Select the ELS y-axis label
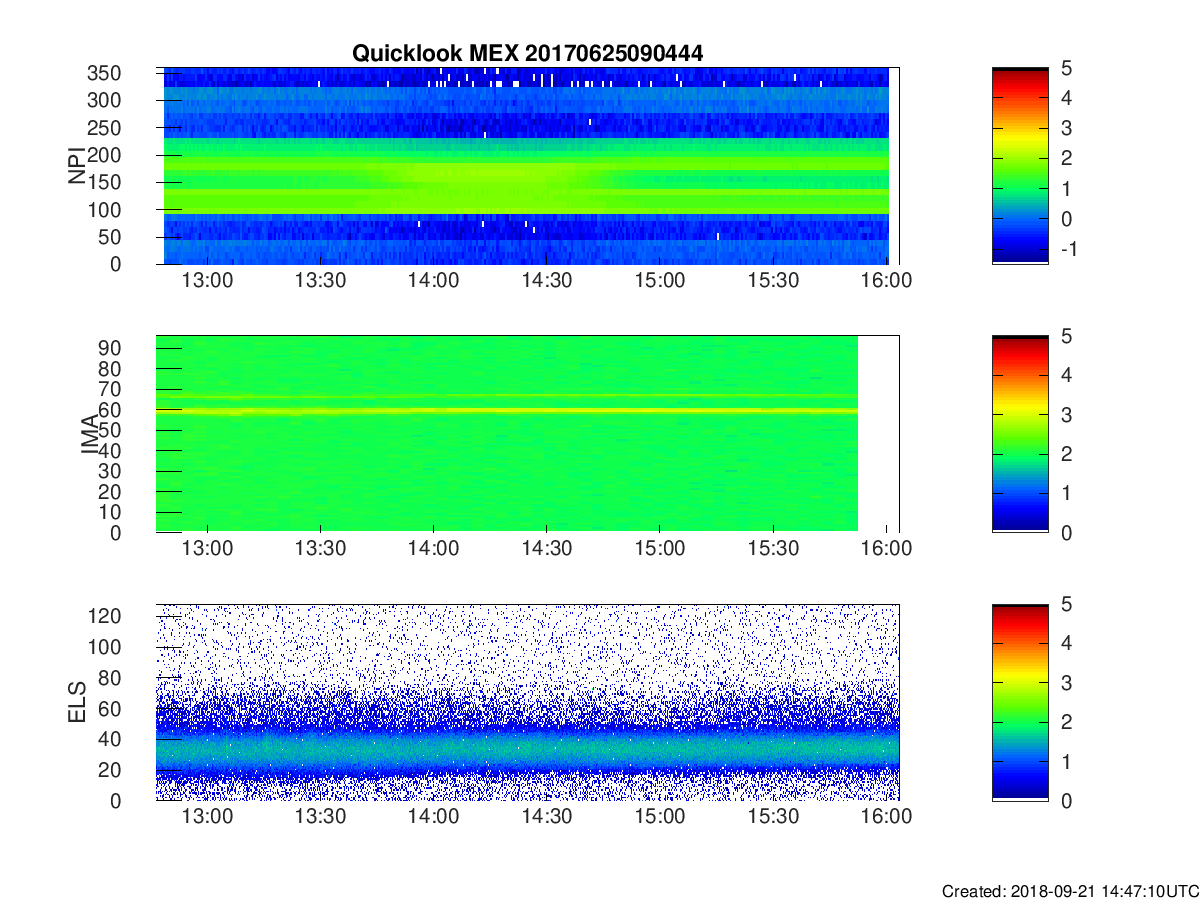Viewport: 1200px width, 900px height. coord(78,702)
